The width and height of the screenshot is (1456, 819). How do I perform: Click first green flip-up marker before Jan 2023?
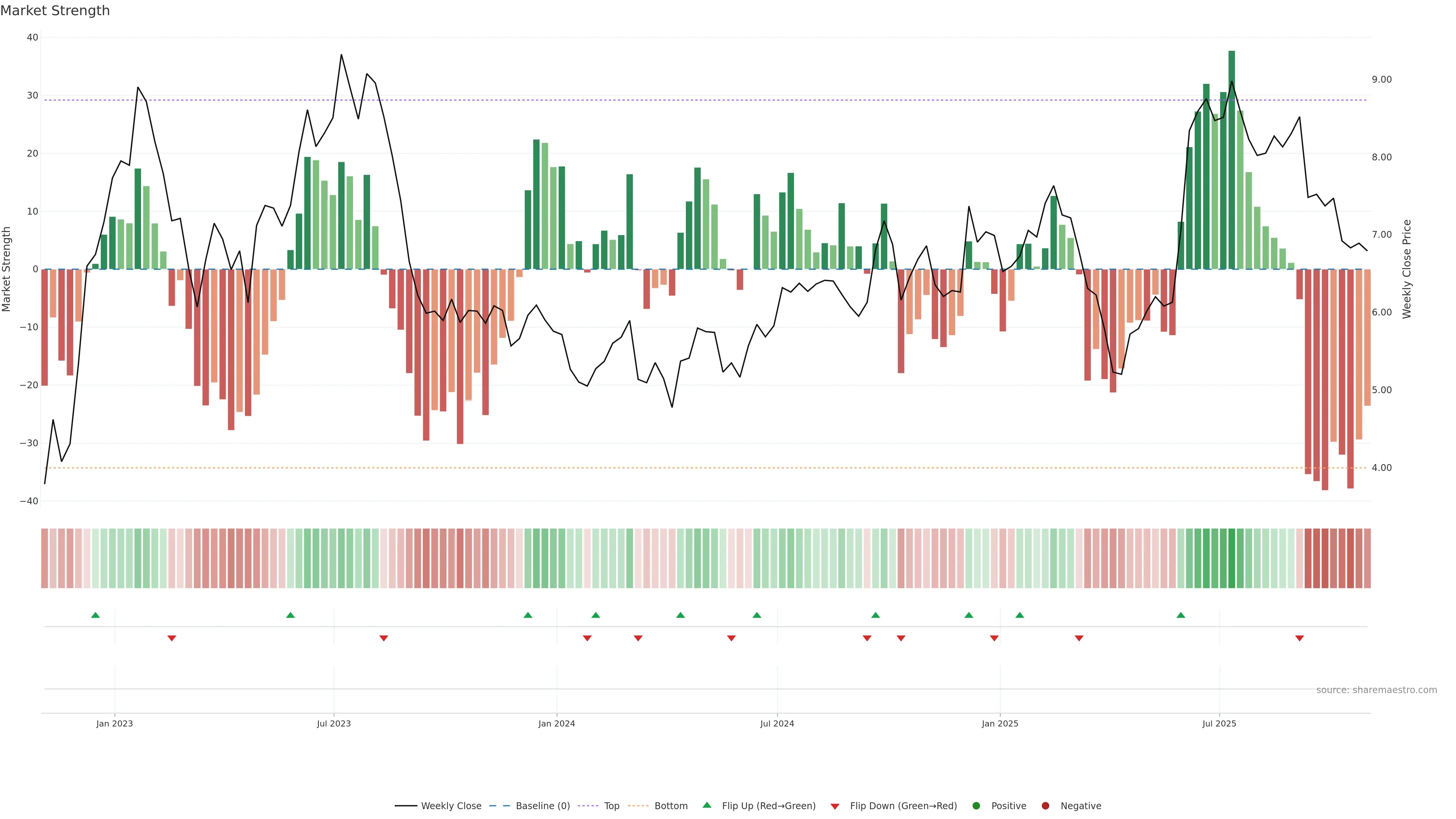[96, 615]
